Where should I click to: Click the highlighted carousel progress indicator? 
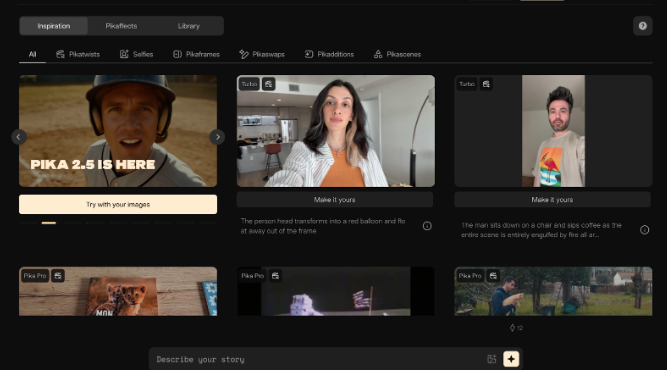coord(49,222)
